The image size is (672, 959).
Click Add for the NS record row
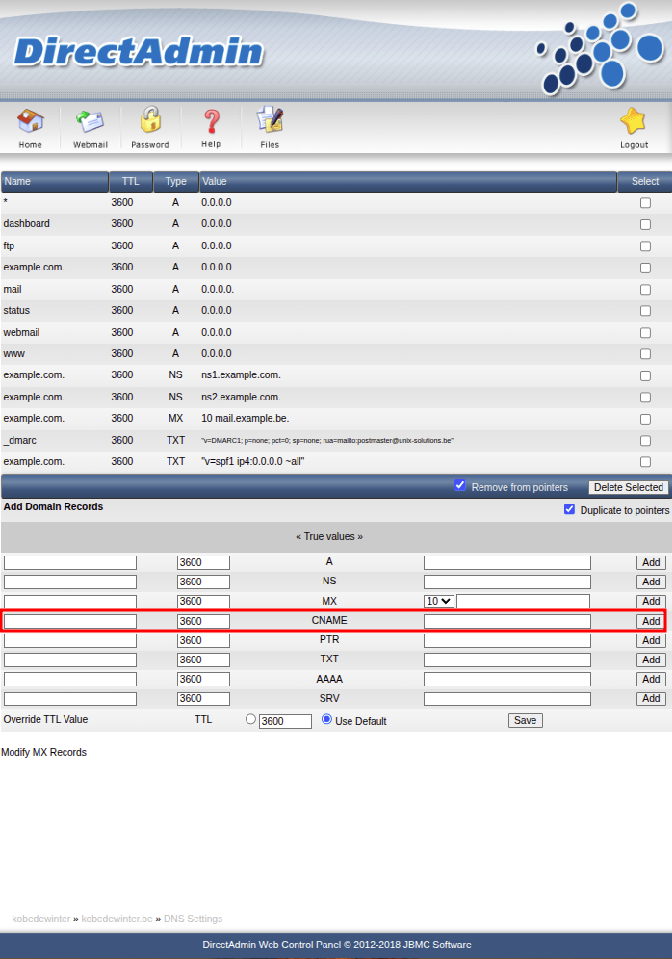click(x=651, y=582)
